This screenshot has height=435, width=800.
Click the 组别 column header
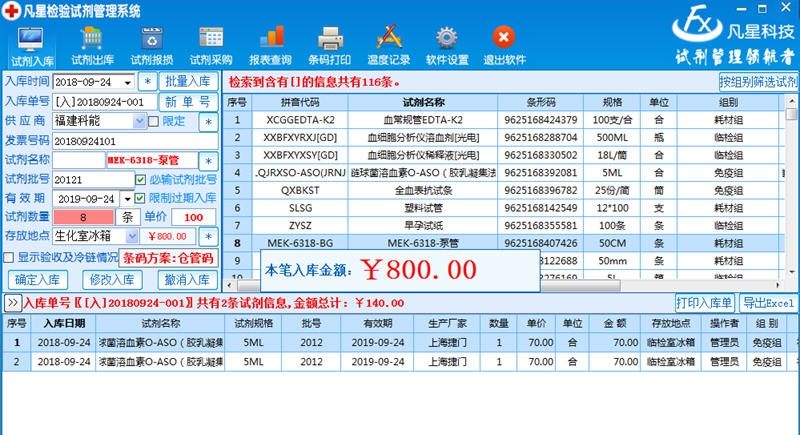coord(728,103)
